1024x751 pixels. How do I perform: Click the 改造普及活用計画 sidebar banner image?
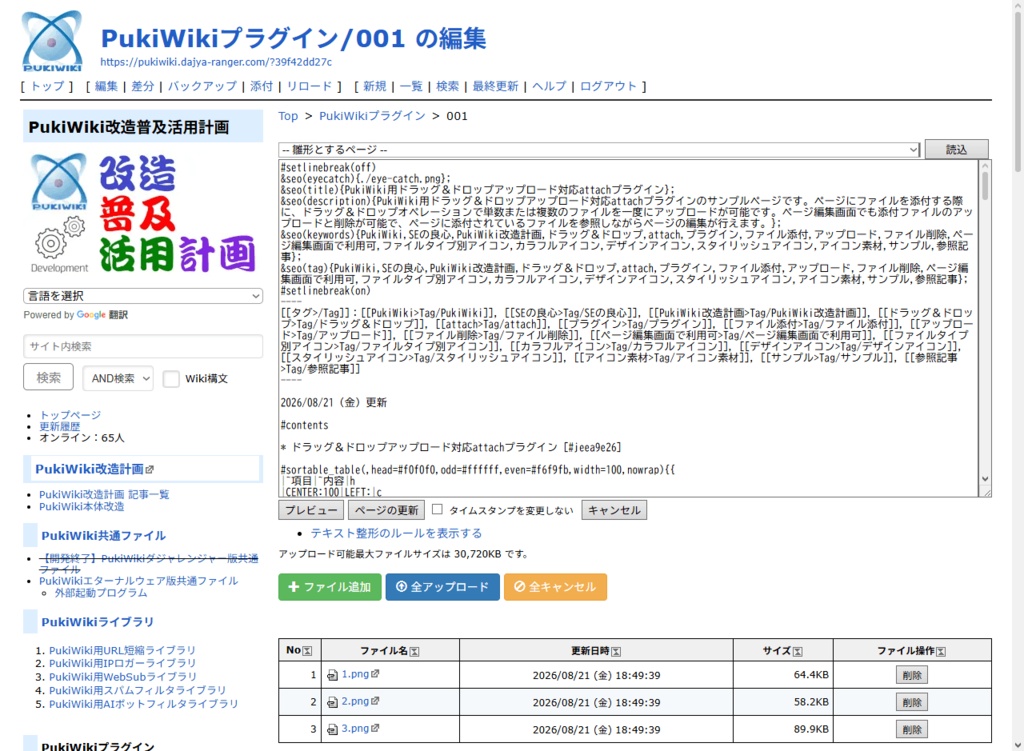click(143, 214)
